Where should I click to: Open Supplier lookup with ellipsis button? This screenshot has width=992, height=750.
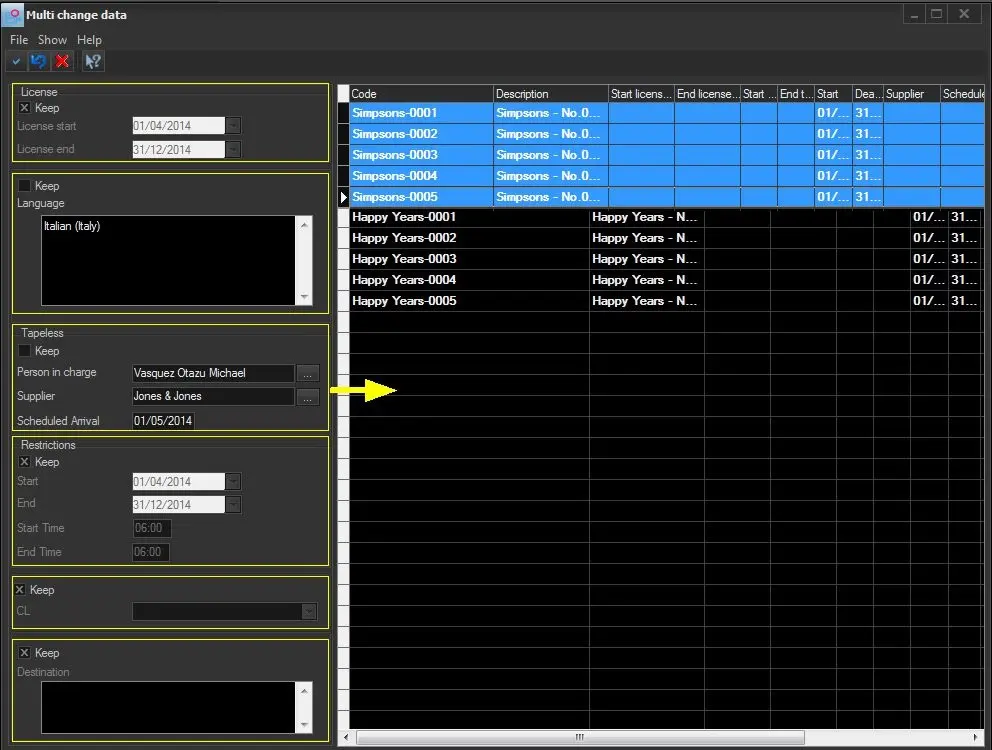[308, 397]
